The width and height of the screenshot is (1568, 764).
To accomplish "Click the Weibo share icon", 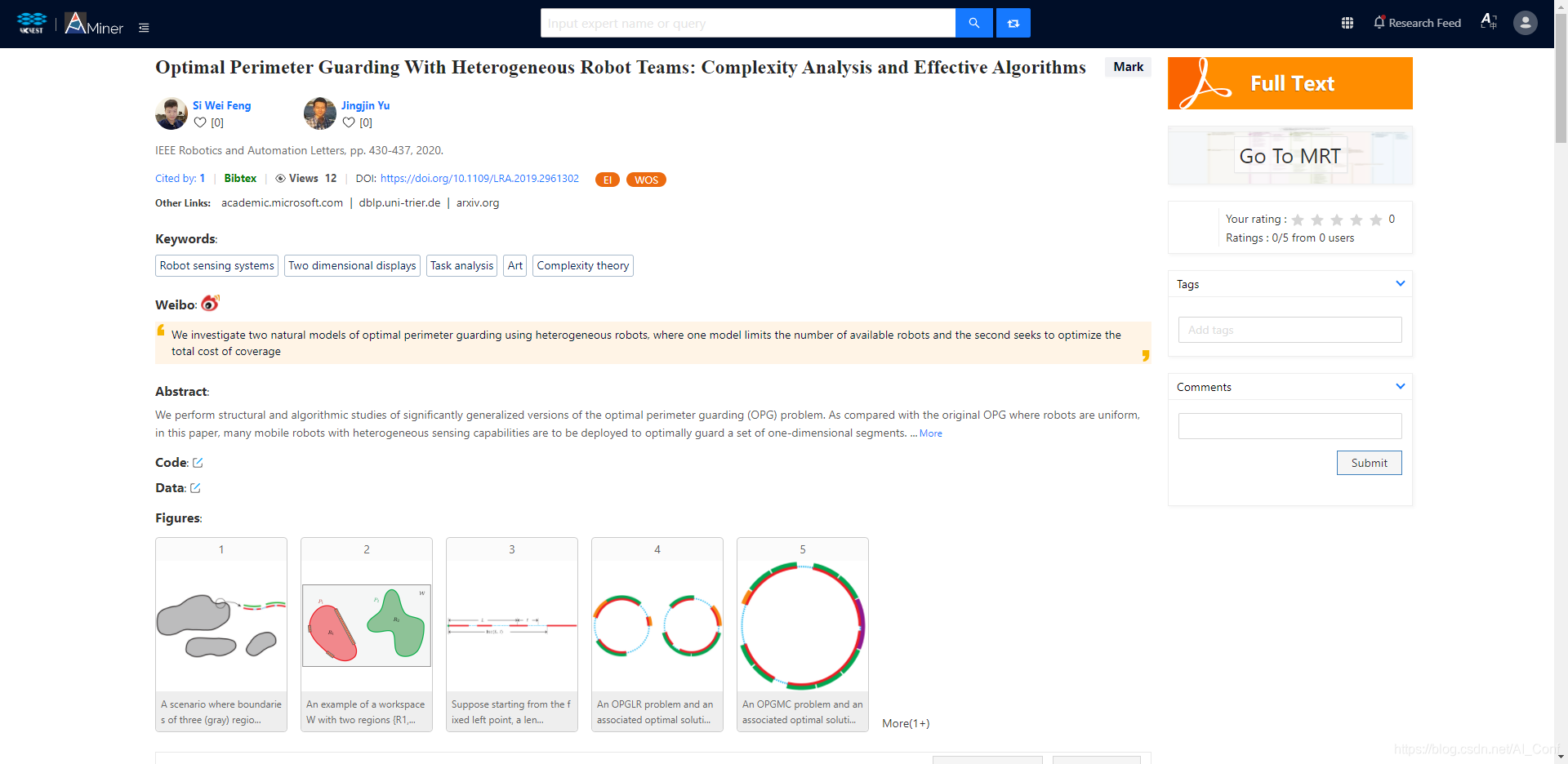I will (210, 304).
